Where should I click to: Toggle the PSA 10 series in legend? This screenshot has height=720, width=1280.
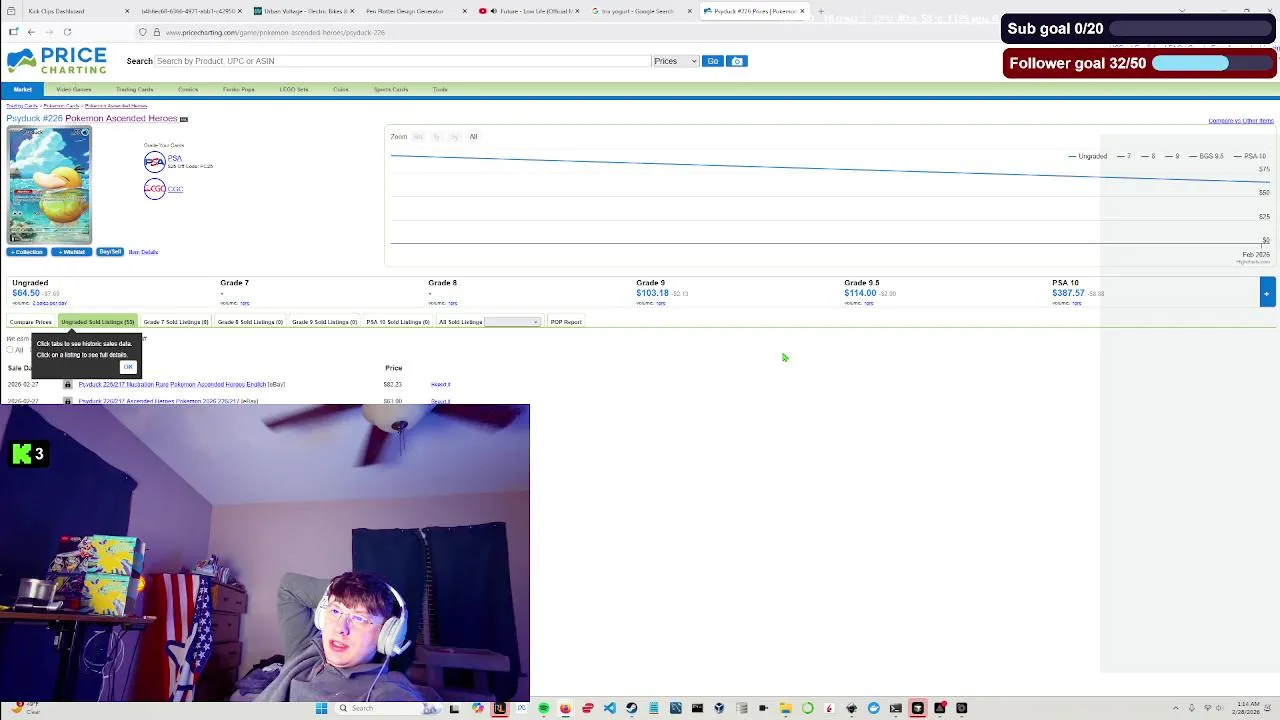click(1250, 156)
